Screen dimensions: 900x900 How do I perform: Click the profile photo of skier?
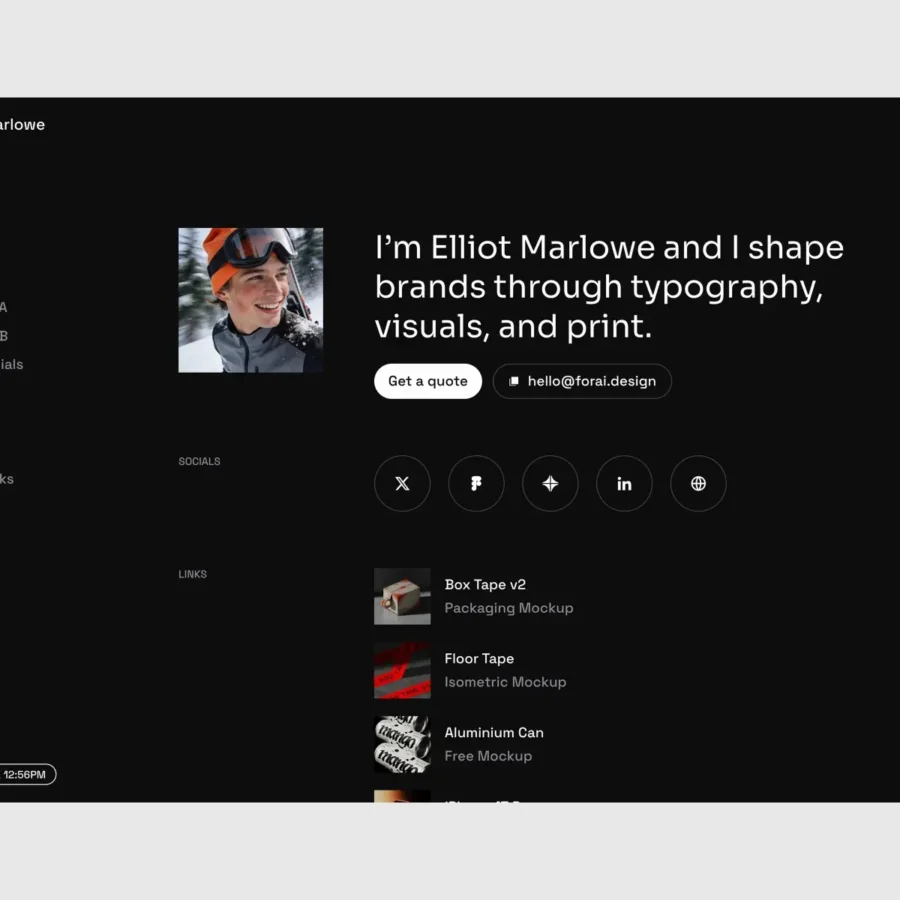(250, 300)
